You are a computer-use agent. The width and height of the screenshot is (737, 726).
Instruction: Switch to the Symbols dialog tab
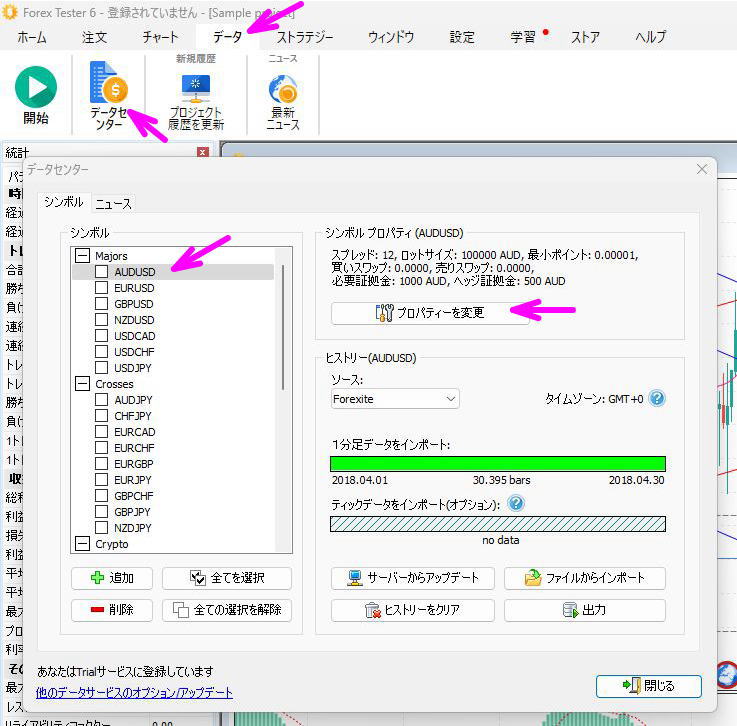(x=64, y=202)
